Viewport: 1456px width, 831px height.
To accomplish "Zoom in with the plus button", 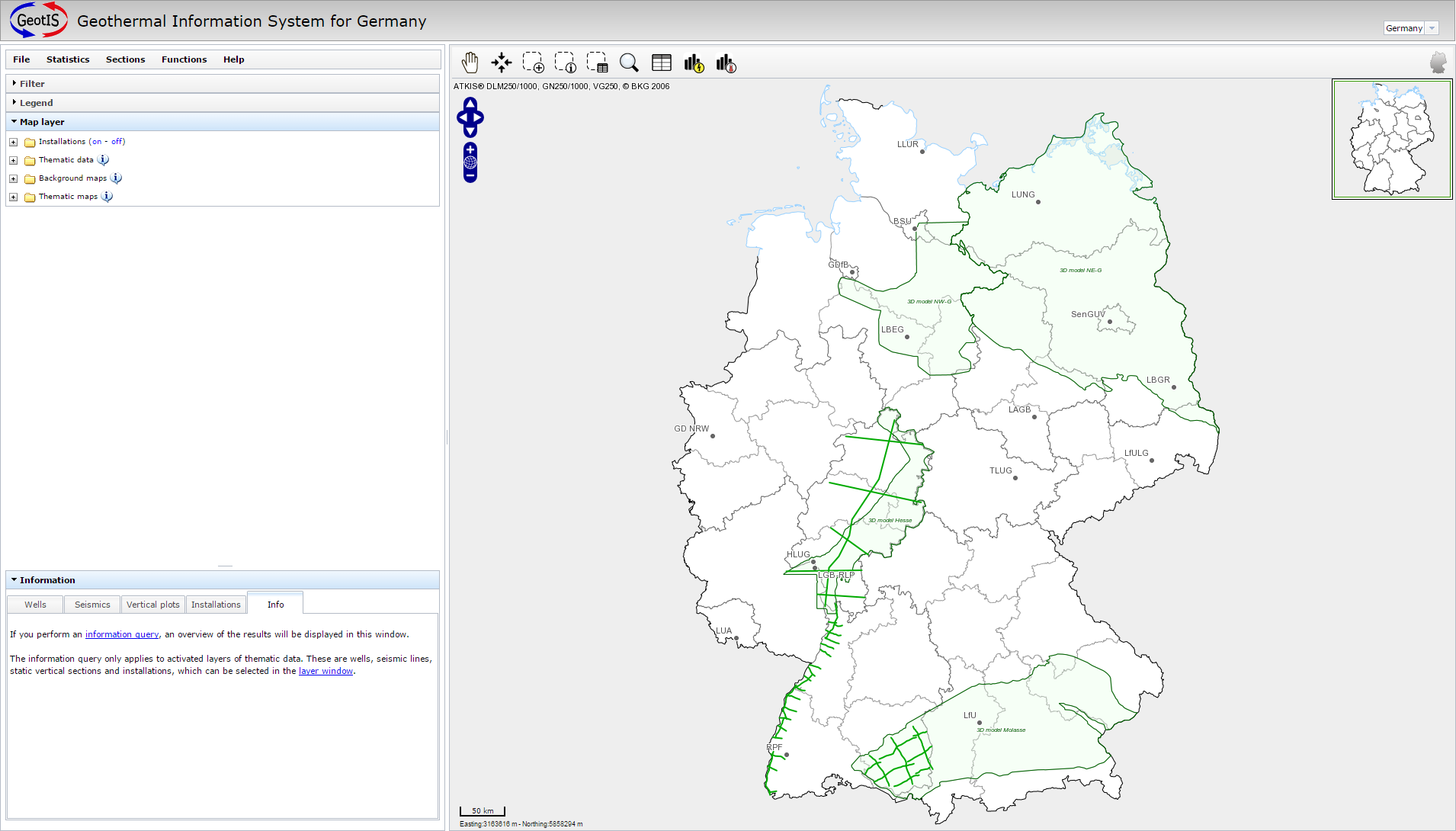I will [470, 149].
